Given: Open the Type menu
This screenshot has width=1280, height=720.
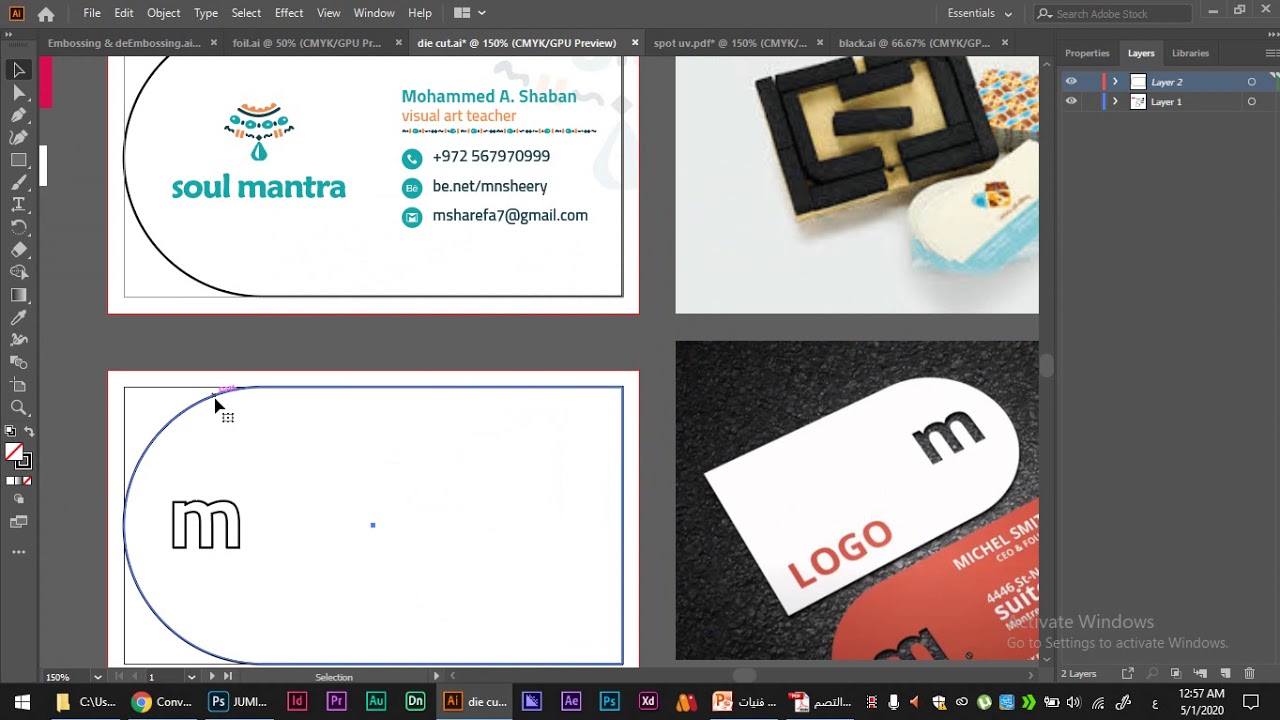Looking at the screenshot, I should click(x=206, y=13).
